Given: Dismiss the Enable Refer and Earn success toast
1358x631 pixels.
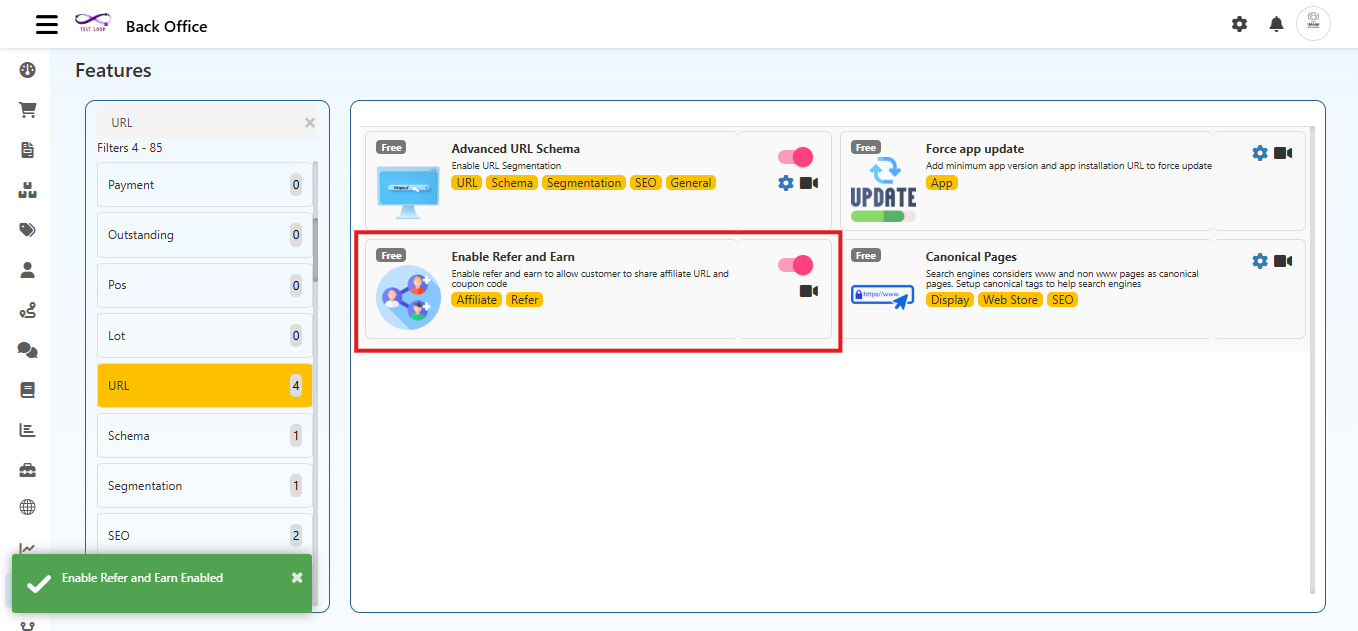Looking at the screenshot, I should [296, 577].
